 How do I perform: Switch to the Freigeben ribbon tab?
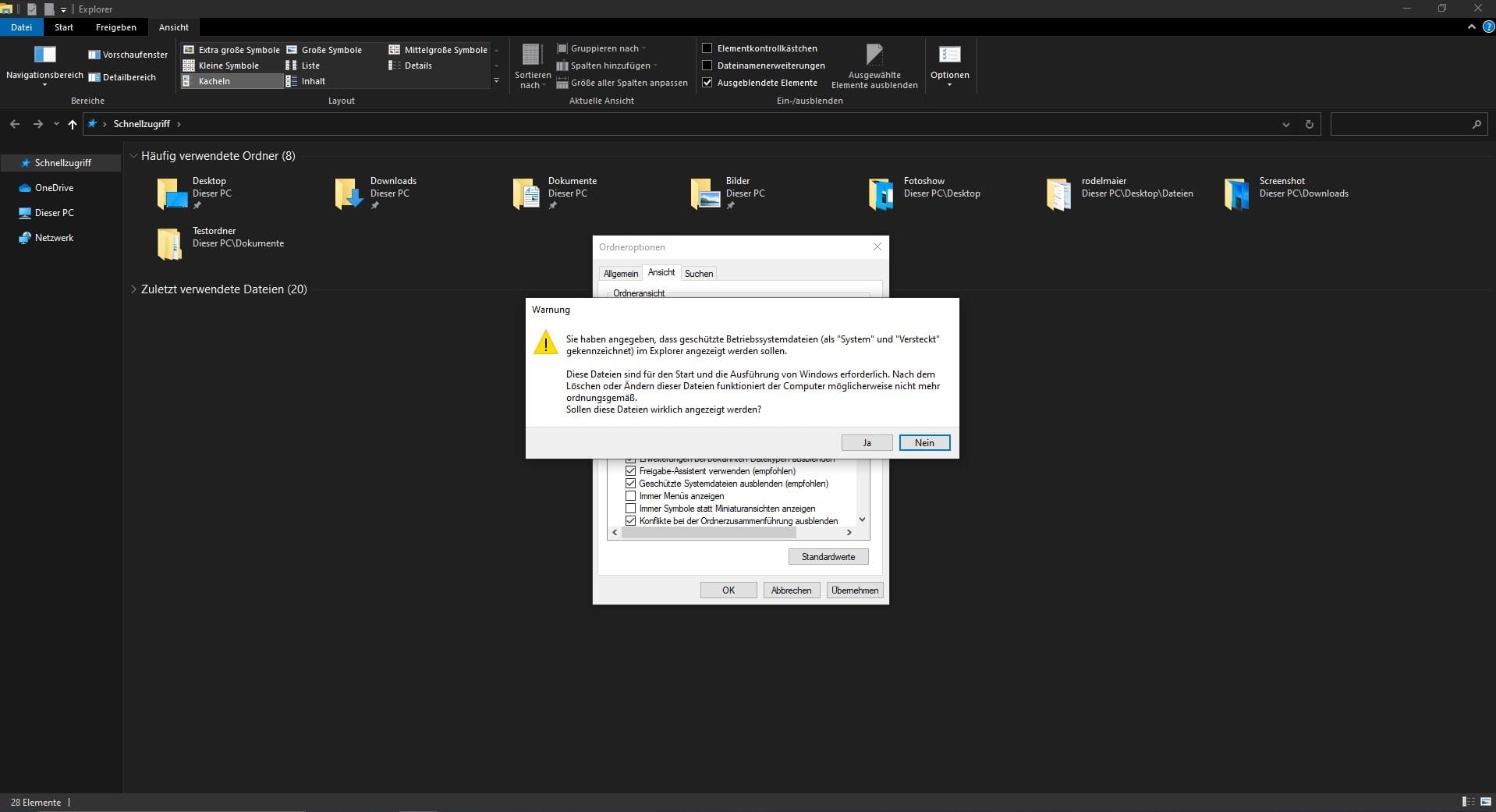tap(116, 27)
